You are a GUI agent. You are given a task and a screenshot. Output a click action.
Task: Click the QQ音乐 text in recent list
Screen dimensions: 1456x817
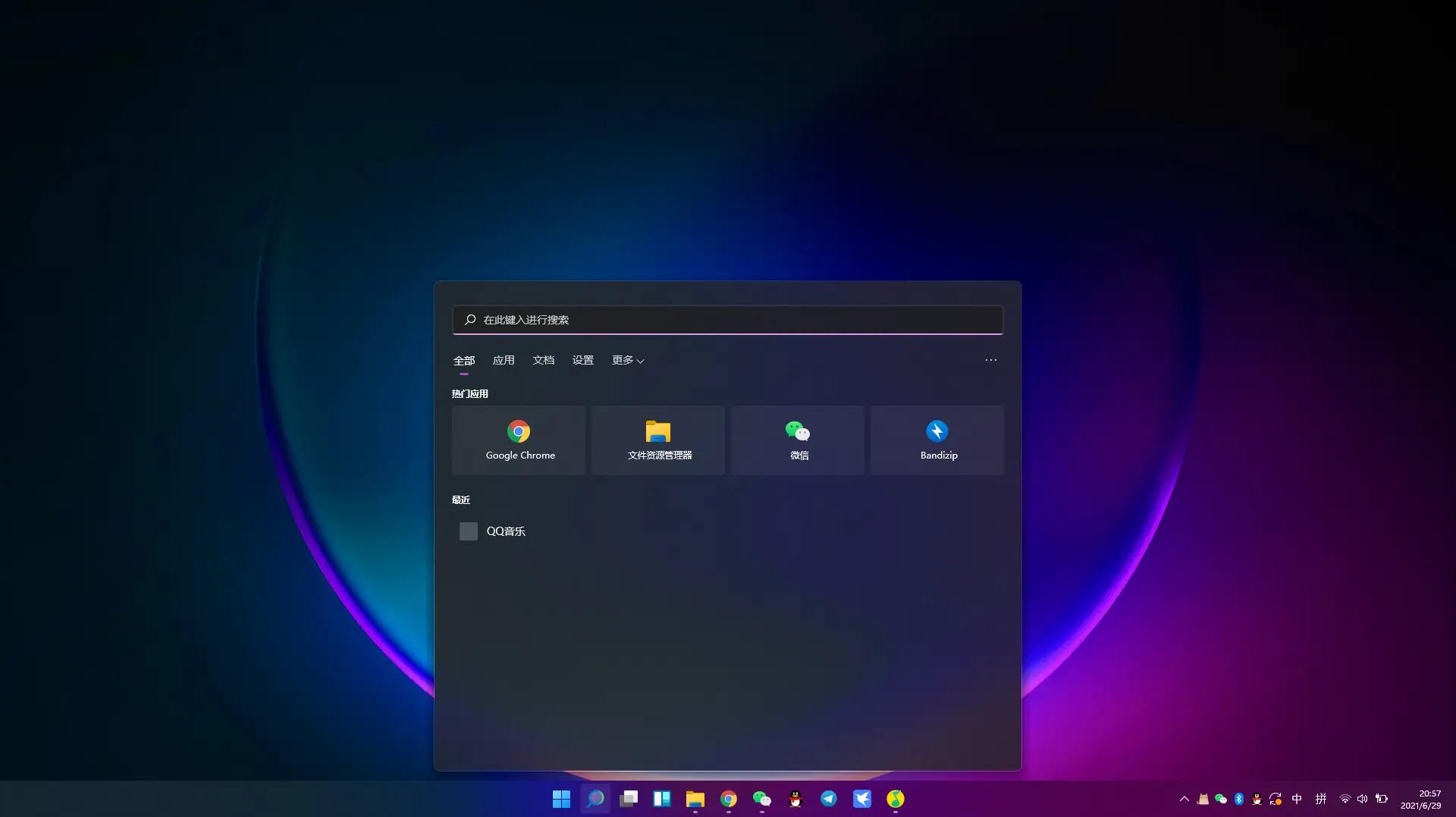pos(506,531)
